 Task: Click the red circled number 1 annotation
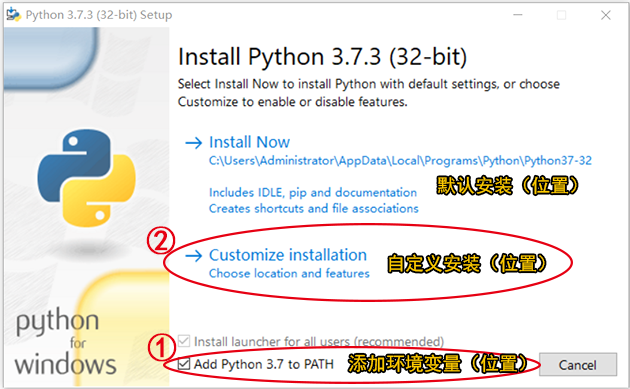(162, 348)
